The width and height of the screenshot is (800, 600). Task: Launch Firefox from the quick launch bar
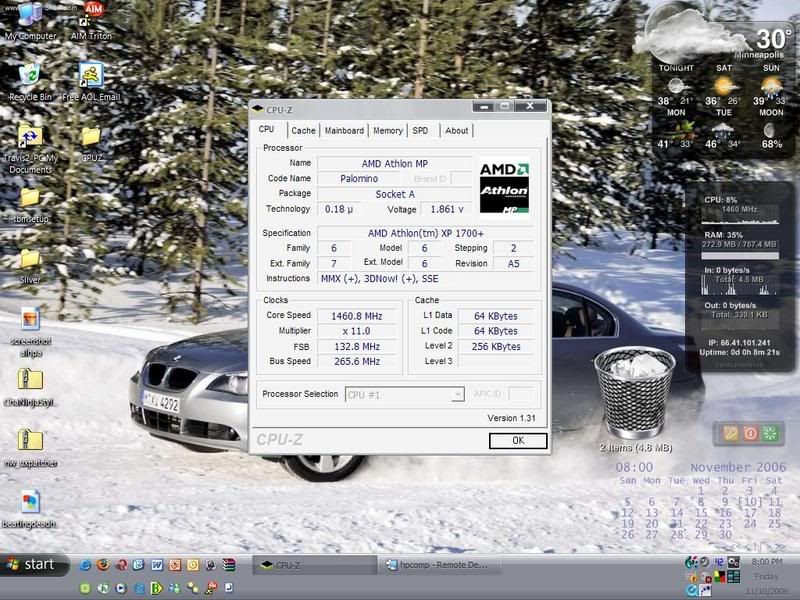(102, 565)
